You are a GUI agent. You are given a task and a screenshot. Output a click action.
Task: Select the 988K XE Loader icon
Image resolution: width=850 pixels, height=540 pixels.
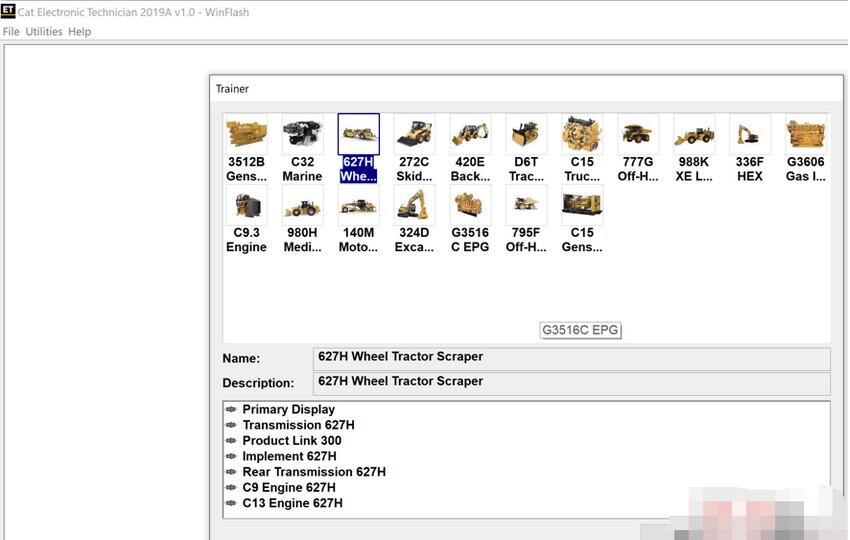pyautogui.click(x=694, y=134)
